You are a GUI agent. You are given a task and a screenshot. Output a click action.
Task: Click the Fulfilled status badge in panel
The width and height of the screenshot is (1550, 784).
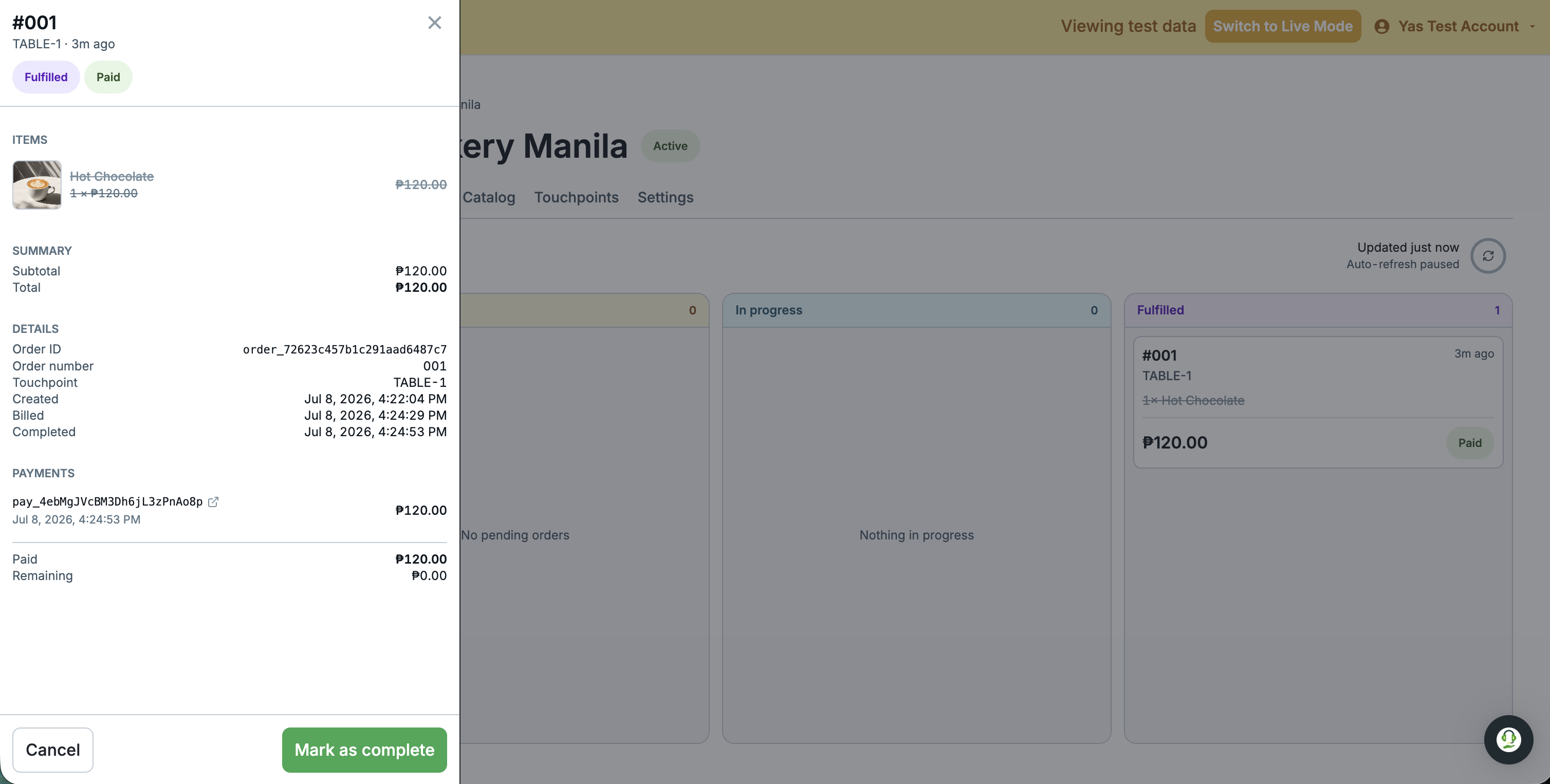tap(46, 77)
